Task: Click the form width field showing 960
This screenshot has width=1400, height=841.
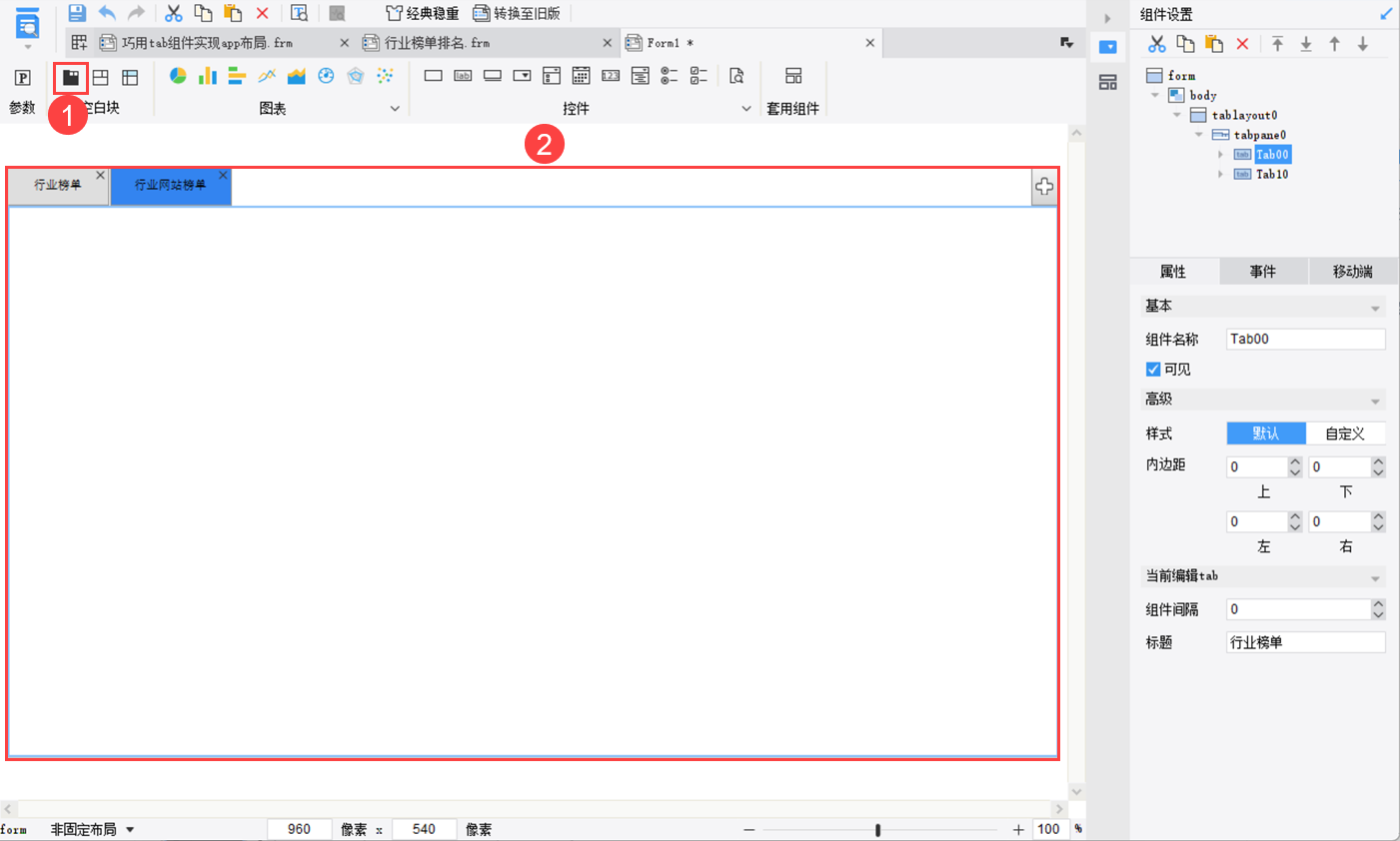Action: pos(299,830)
